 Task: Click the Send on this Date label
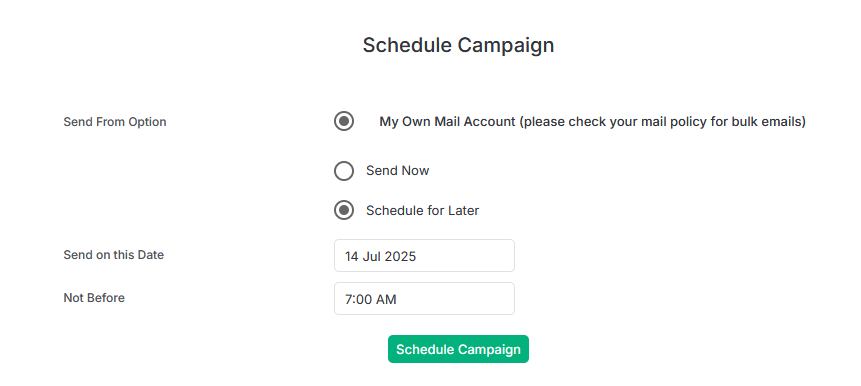114,255
